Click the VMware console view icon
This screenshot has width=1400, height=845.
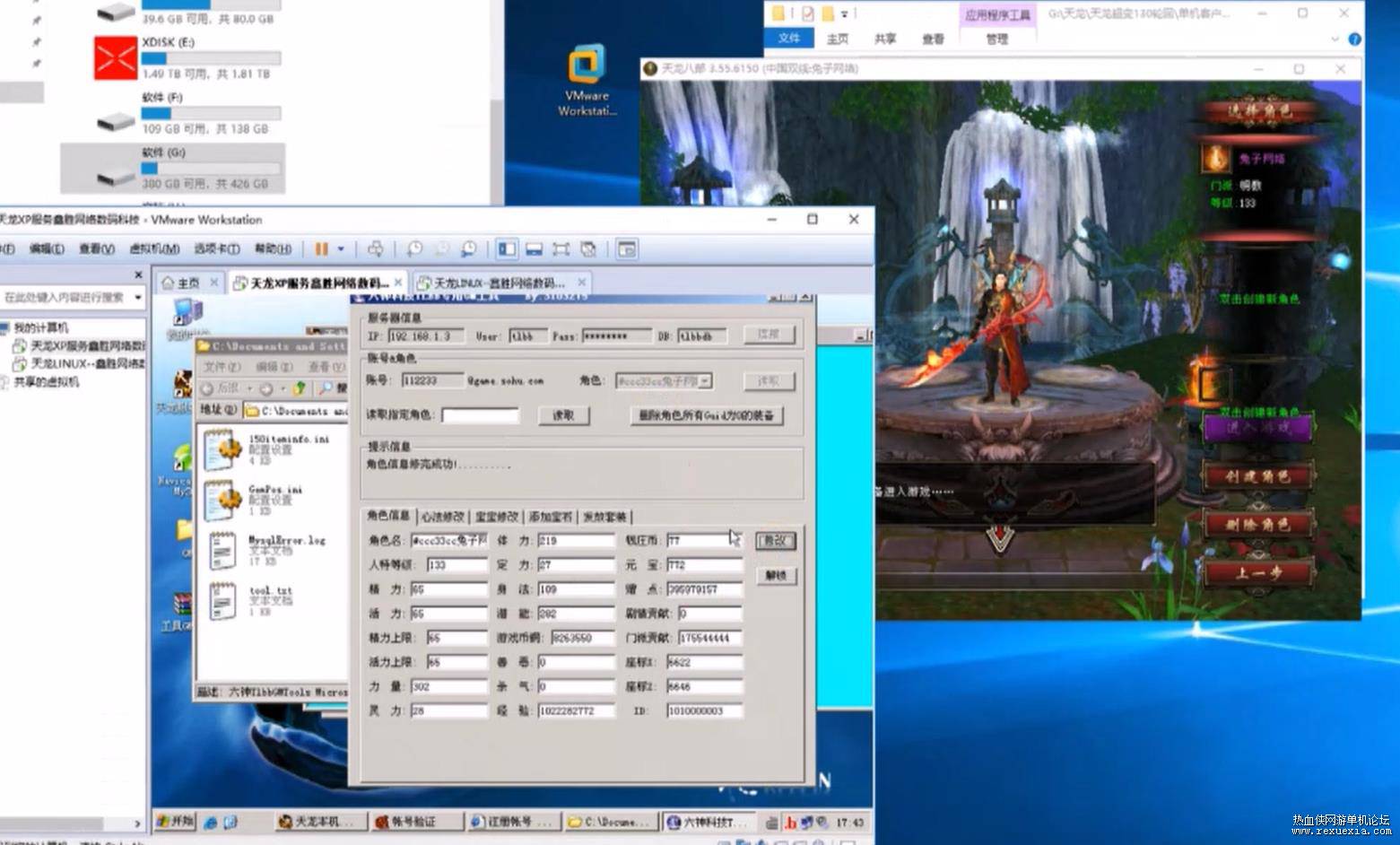tap(627, 248)
